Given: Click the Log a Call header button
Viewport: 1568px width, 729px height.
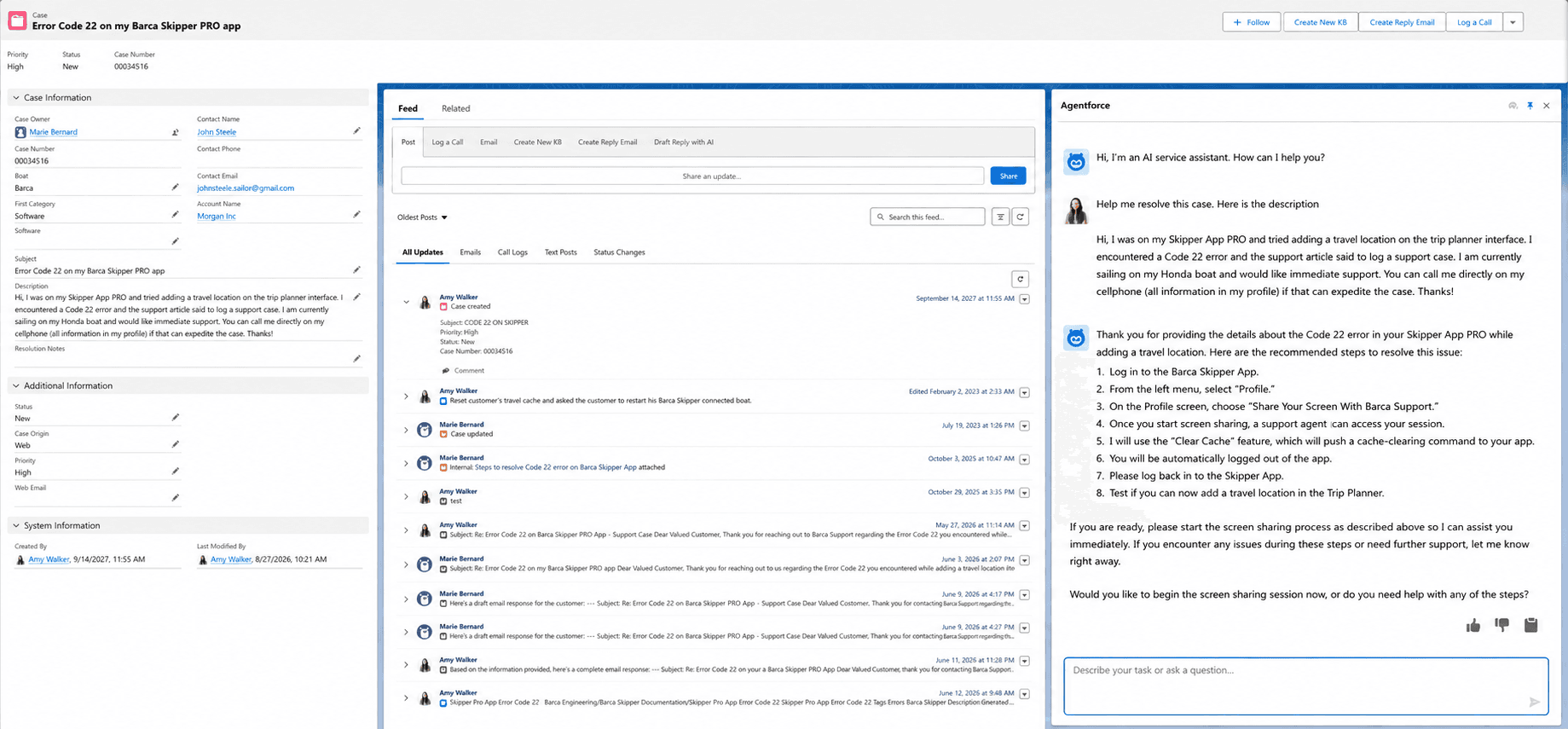Looking at the screenshot, I should 1474,22.
